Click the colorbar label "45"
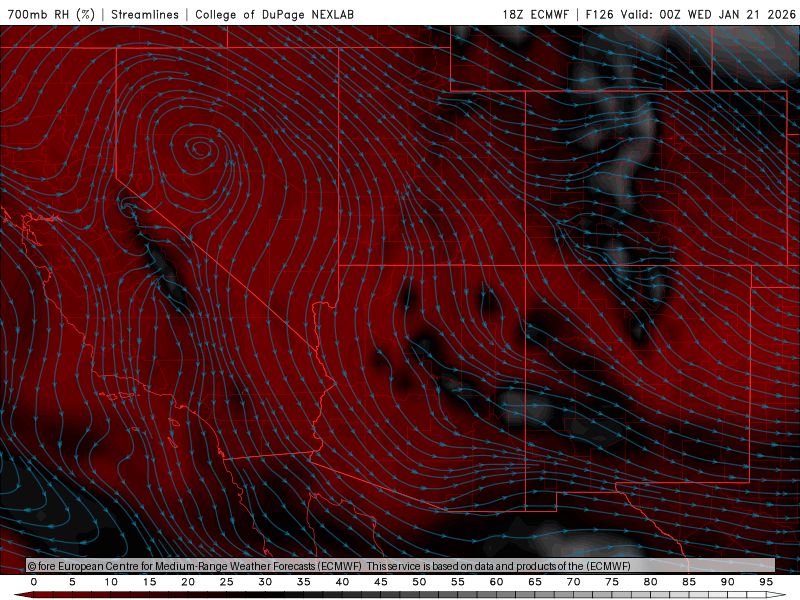800x600 pixels. click(x=380, y=582)
